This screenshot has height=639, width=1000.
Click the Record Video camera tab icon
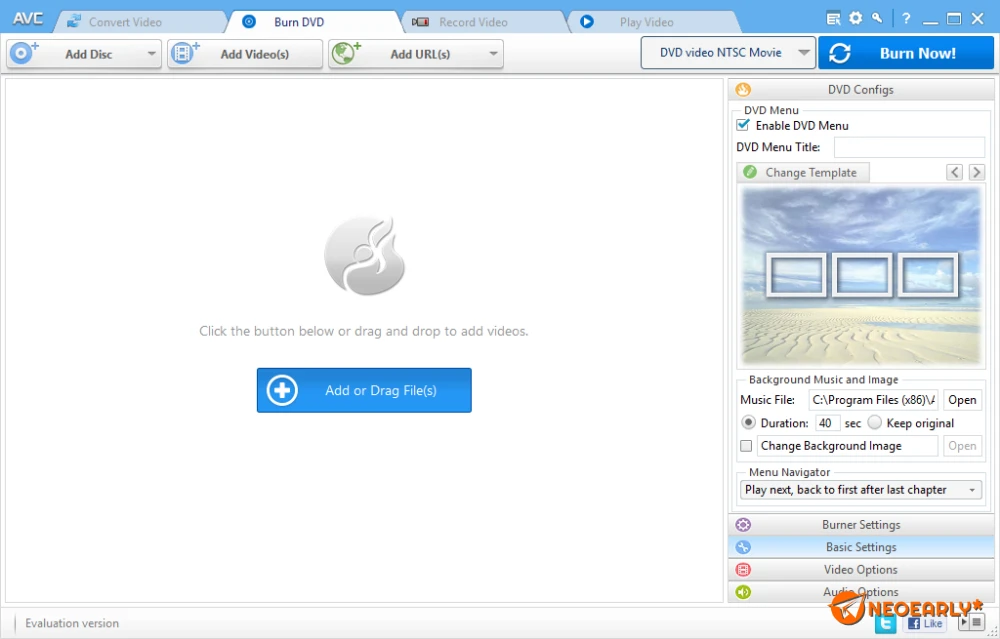[420, 22]
